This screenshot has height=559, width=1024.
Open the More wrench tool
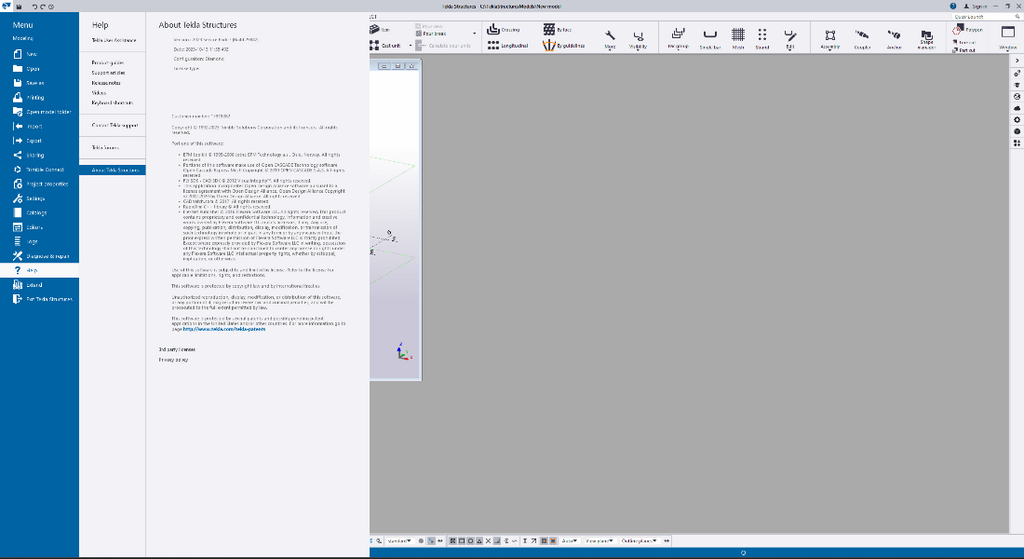click(x=610, y=39)
